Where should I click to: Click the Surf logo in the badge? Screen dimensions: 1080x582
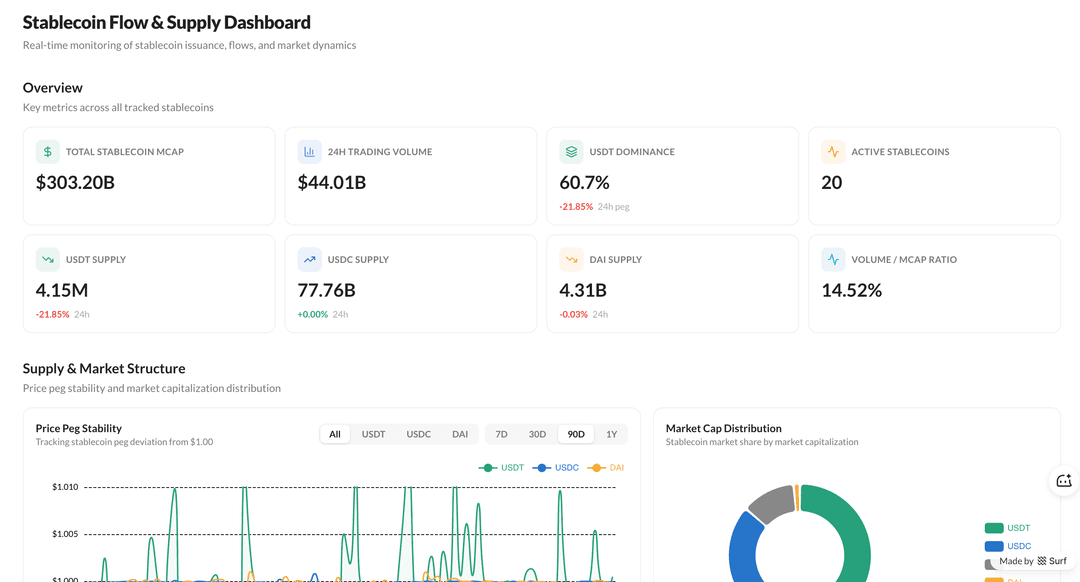1041,562
